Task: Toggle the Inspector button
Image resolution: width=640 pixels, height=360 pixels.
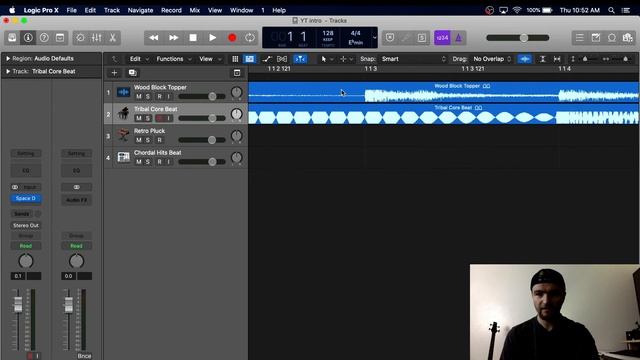Action: click(28, 38)
